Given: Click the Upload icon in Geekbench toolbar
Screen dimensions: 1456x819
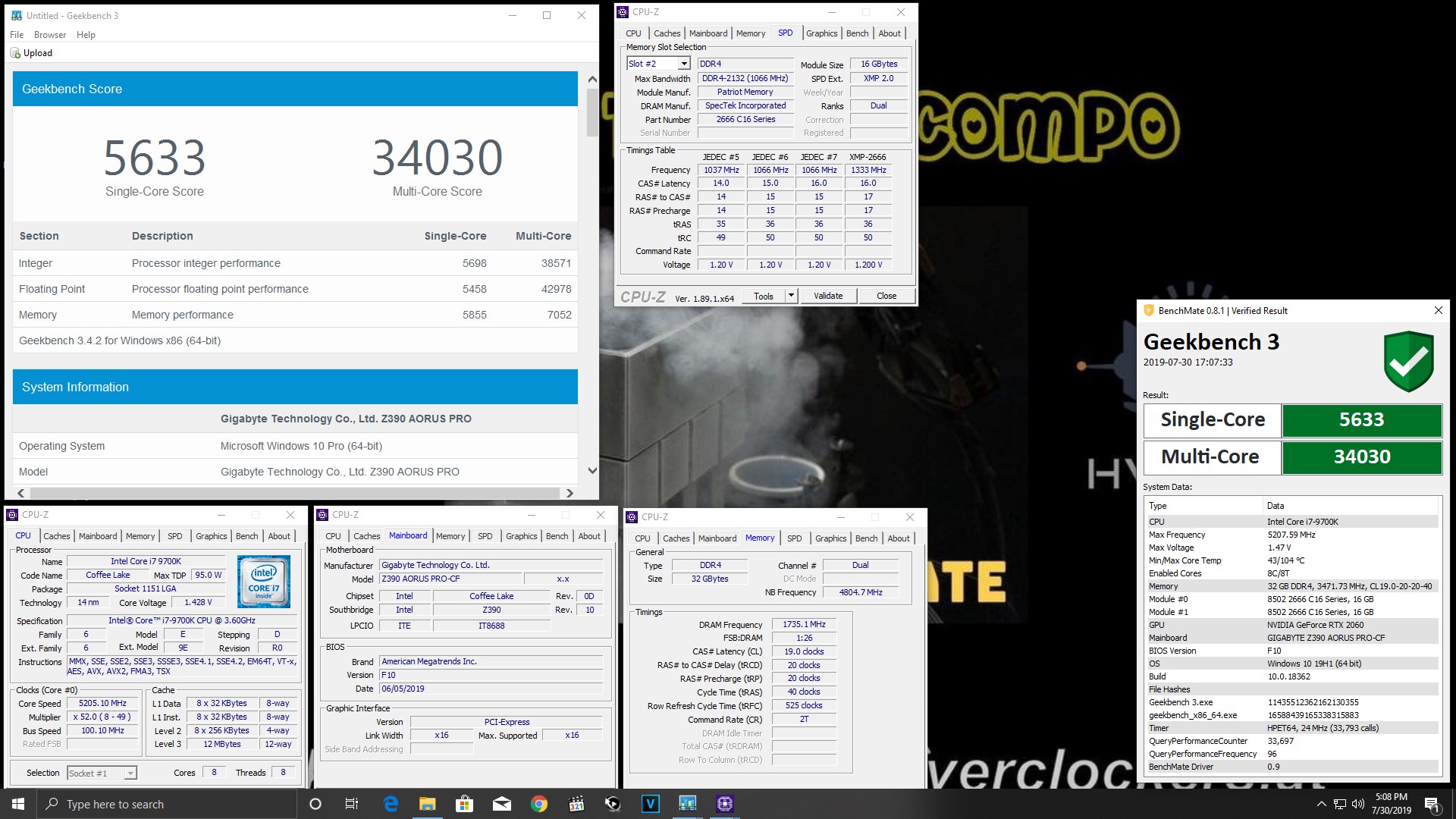Looking at the screenshot, I should click(x=15, y=53).
